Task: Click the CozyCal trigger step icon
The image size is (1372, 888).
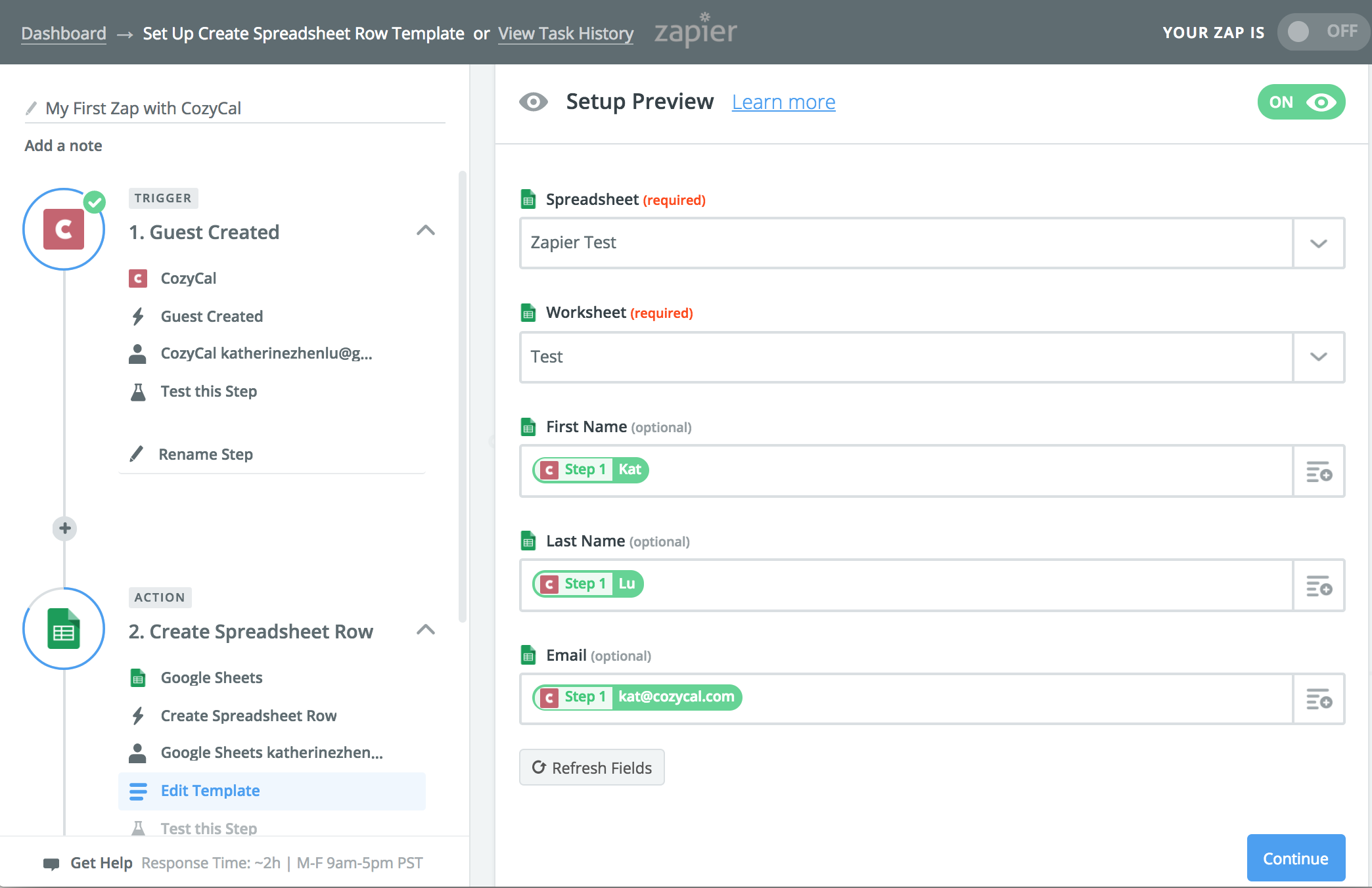Action: [64, 229]
